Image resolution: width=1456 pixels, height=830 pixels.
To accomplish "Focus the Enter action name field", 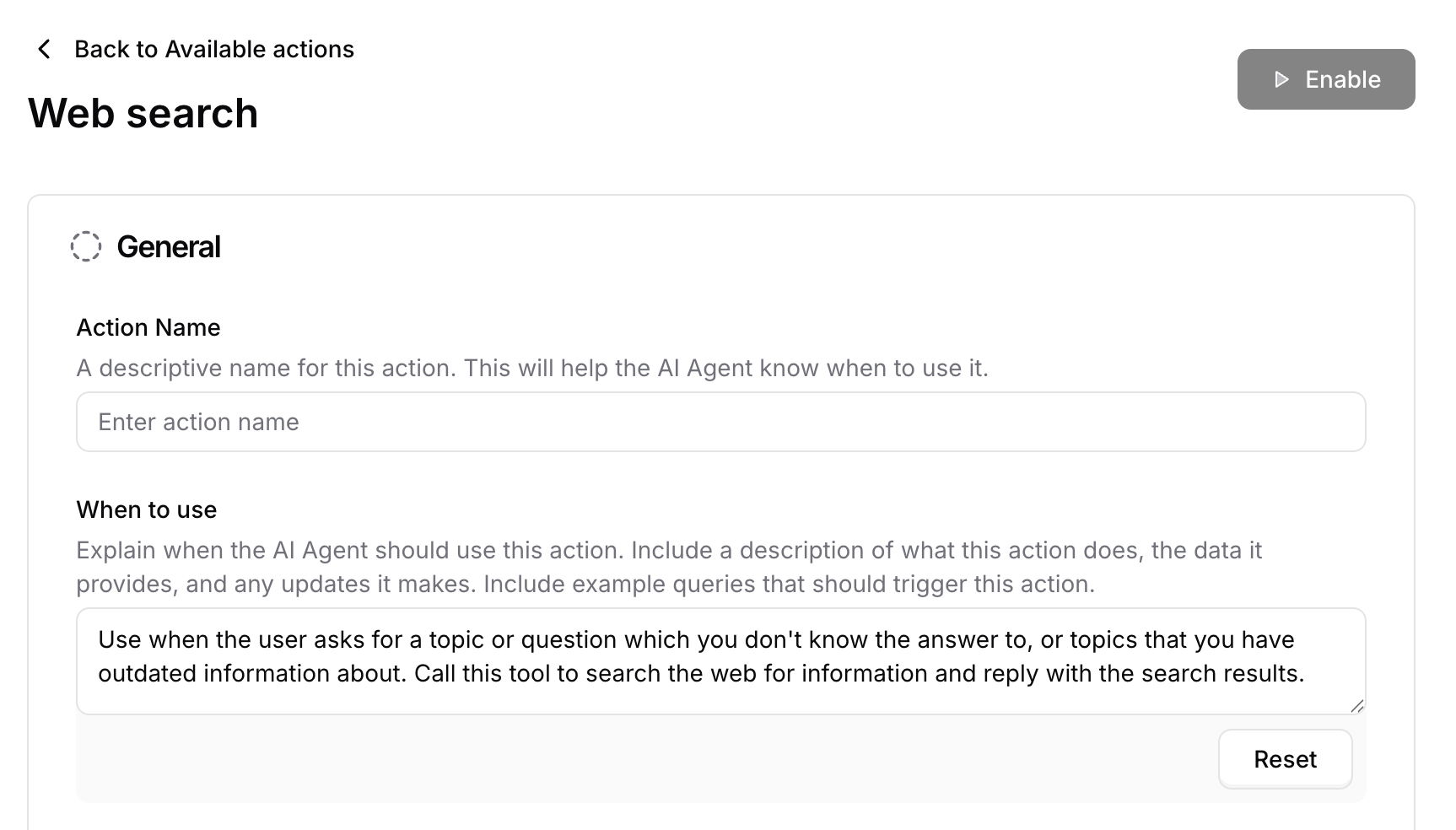I will tap(721, 422).
